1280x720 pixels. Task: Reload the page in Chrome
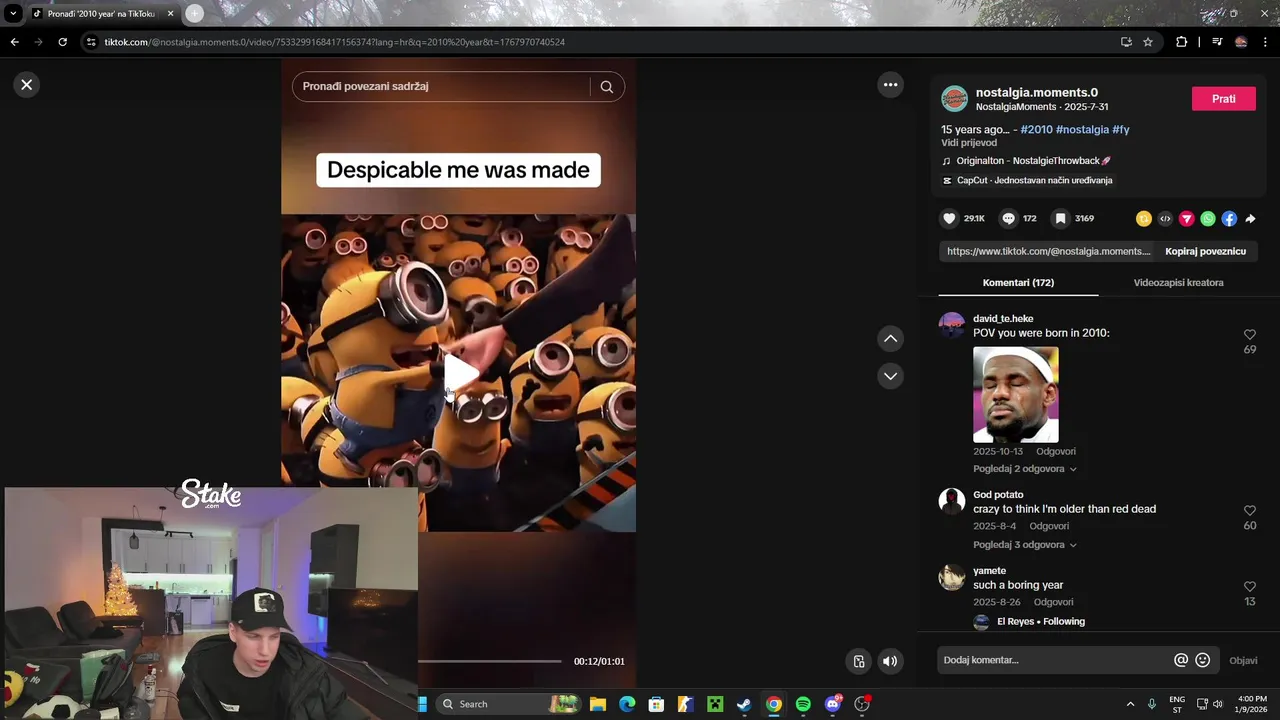tap(62, 42)
